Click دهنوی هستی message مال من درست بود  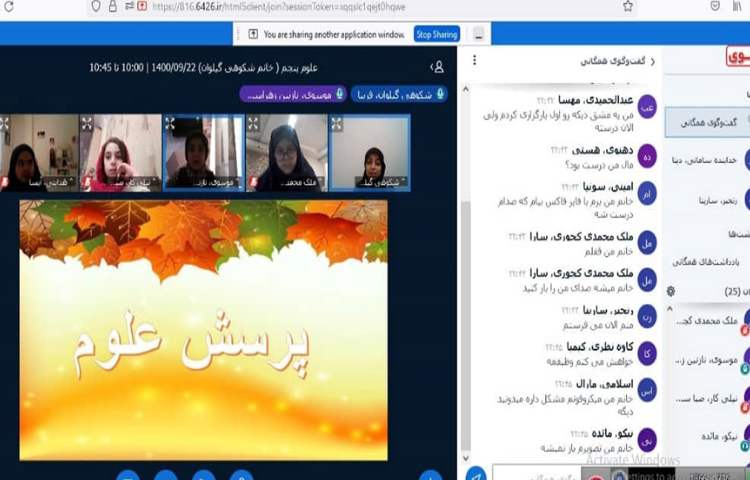[x=599, y=164]
